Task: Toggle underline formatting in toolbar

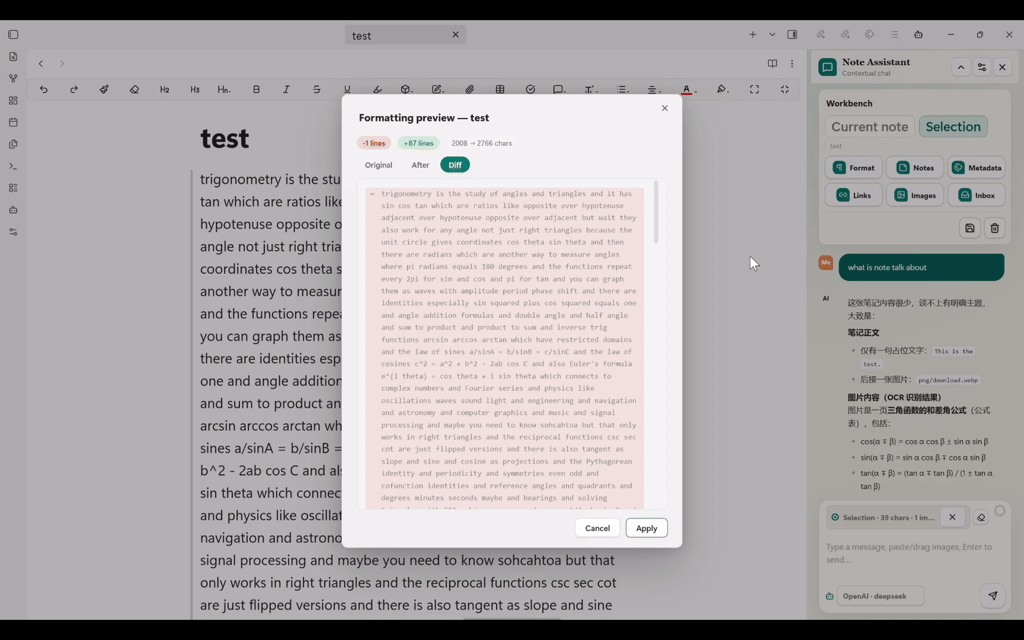Action: 347,89
